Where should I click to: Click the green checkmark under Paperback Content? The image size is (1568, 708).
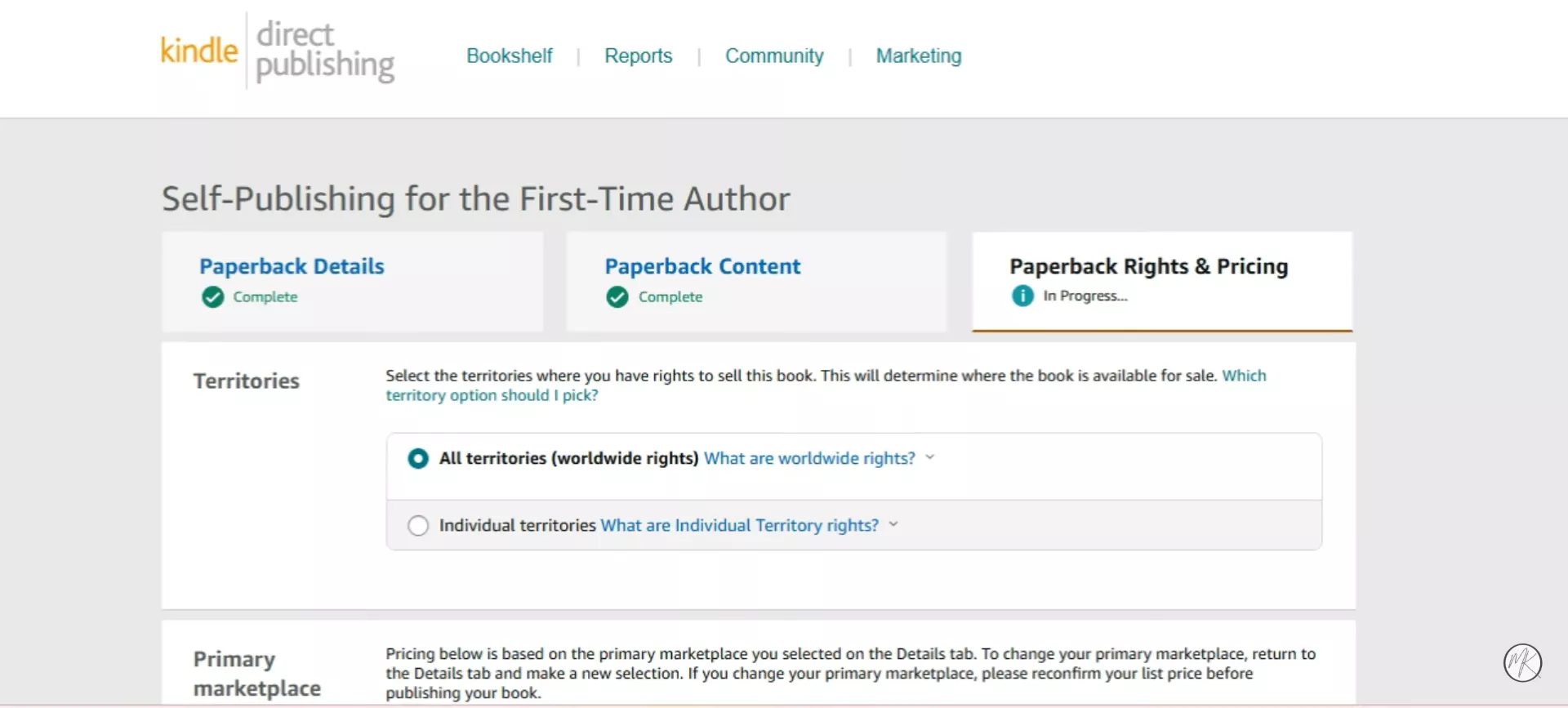[617, 296]
